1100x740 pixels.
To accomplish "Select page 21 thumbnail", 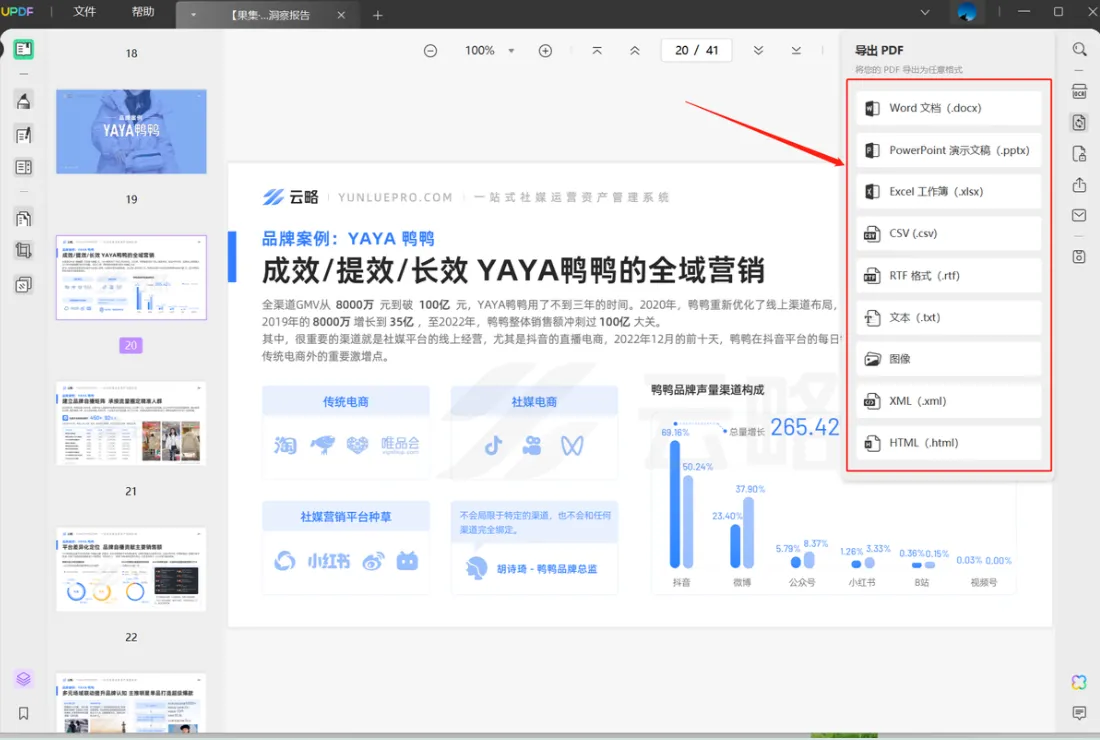I will coord(131,424).
